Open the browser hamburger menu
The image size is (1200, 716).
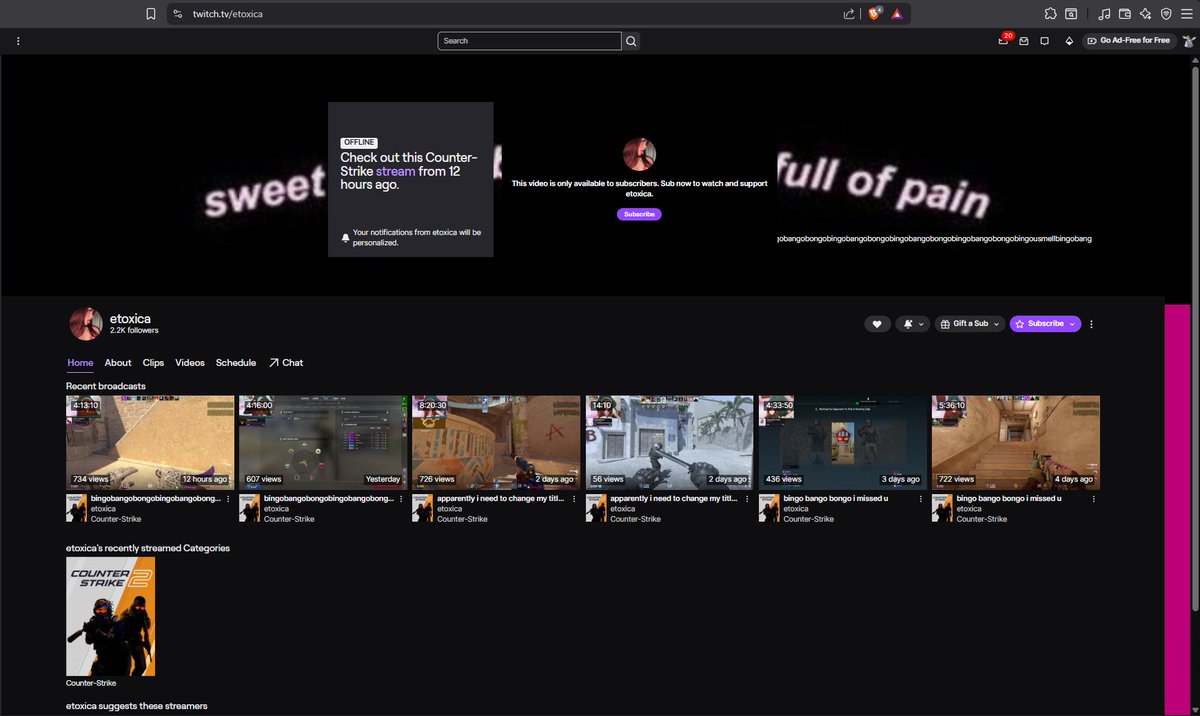pos(1187,14)
